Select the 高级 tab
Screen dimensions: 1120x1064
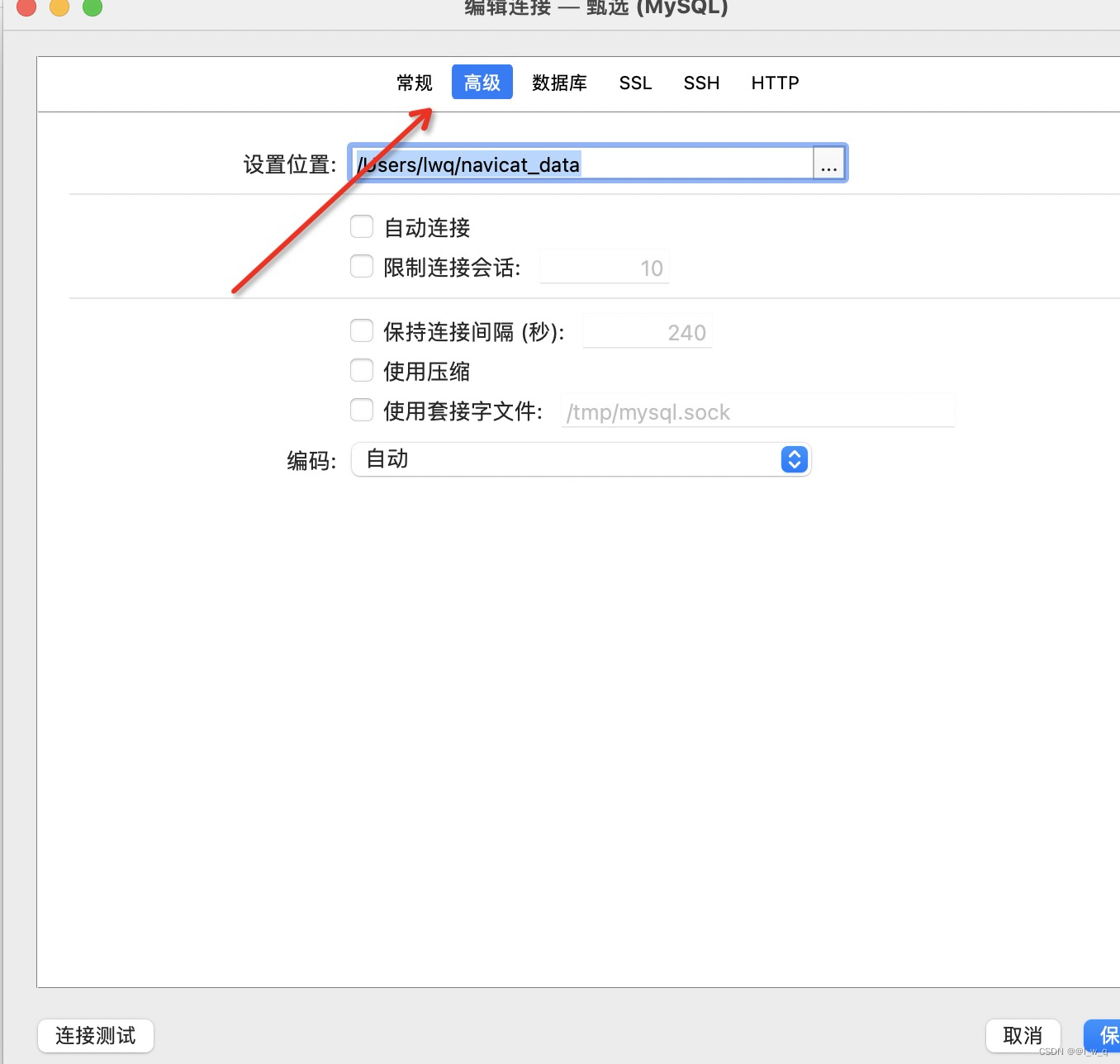[482, 83]
